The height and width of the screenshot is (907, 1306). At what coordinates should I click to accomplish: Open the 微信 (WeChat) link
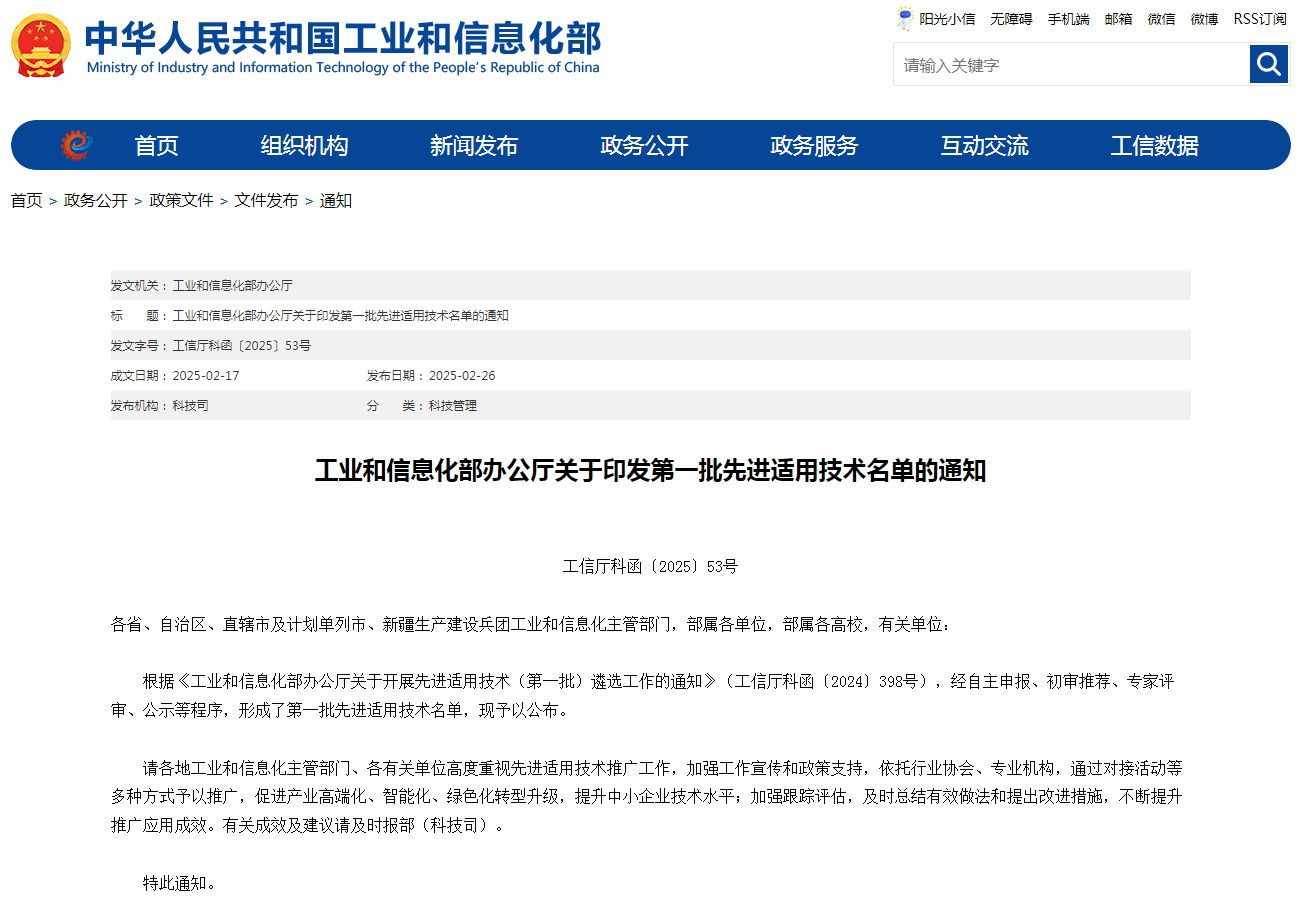tap(1161, 18)
